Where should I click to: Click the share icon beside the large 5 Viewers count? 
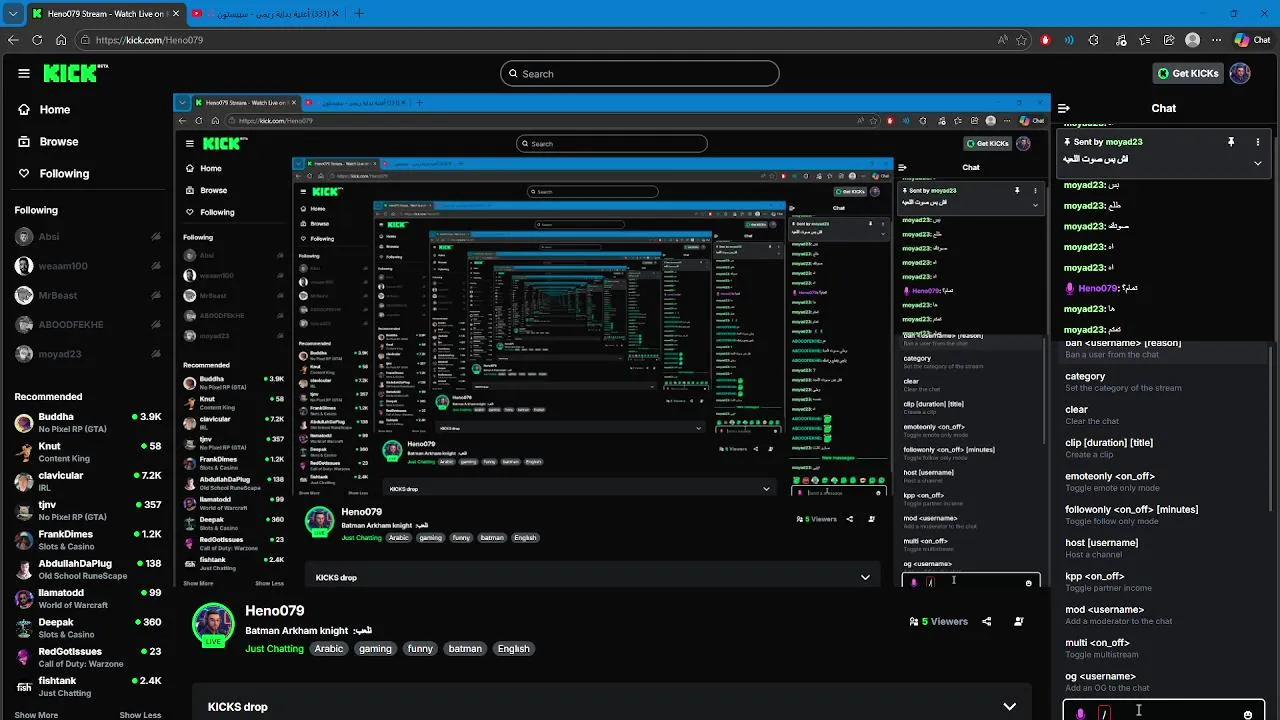point(986,621)
